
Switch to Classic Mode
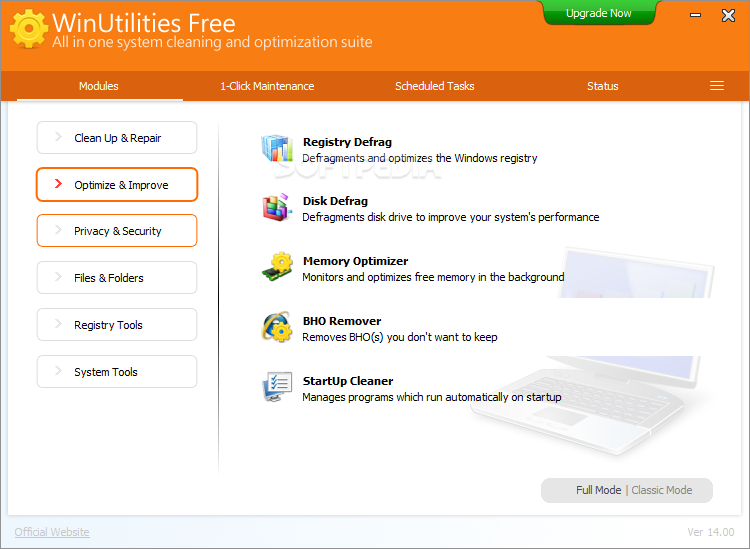point(662,490)
